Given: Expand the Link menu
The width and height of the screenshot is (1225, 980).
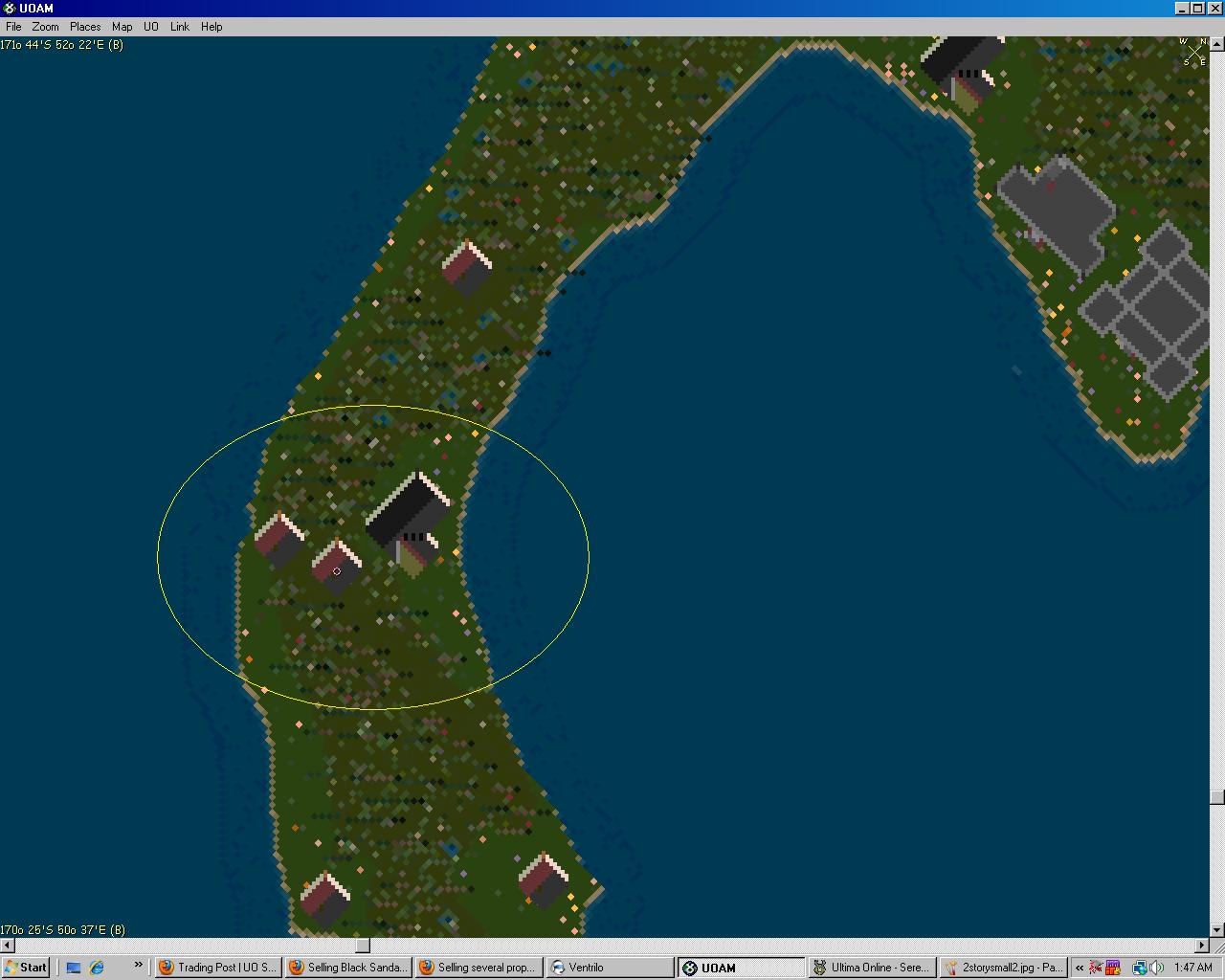Looking at the screenshot, I should (179, 27).
